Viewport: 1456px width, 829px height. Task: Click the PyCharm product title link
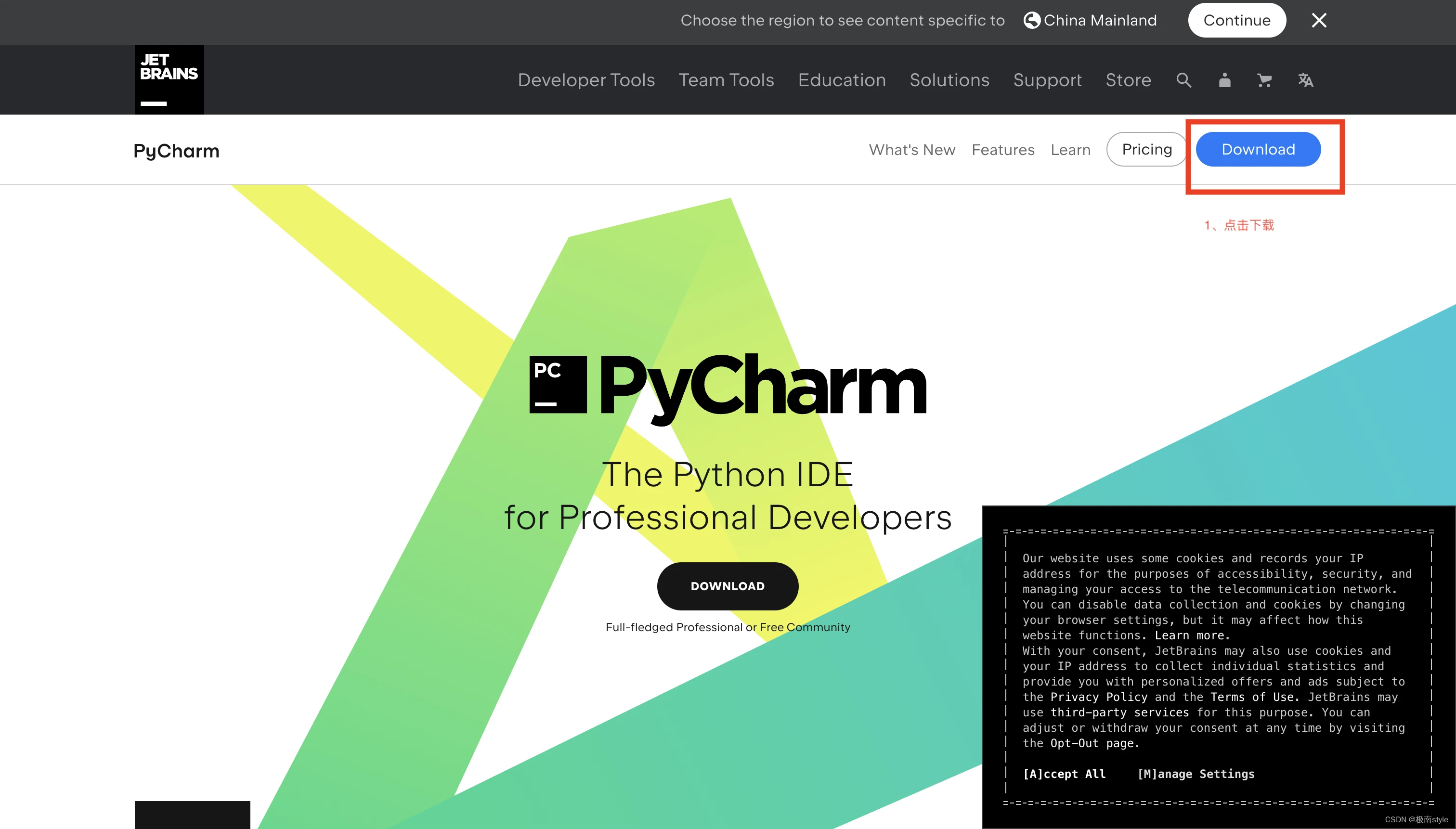tap(176, 151)
